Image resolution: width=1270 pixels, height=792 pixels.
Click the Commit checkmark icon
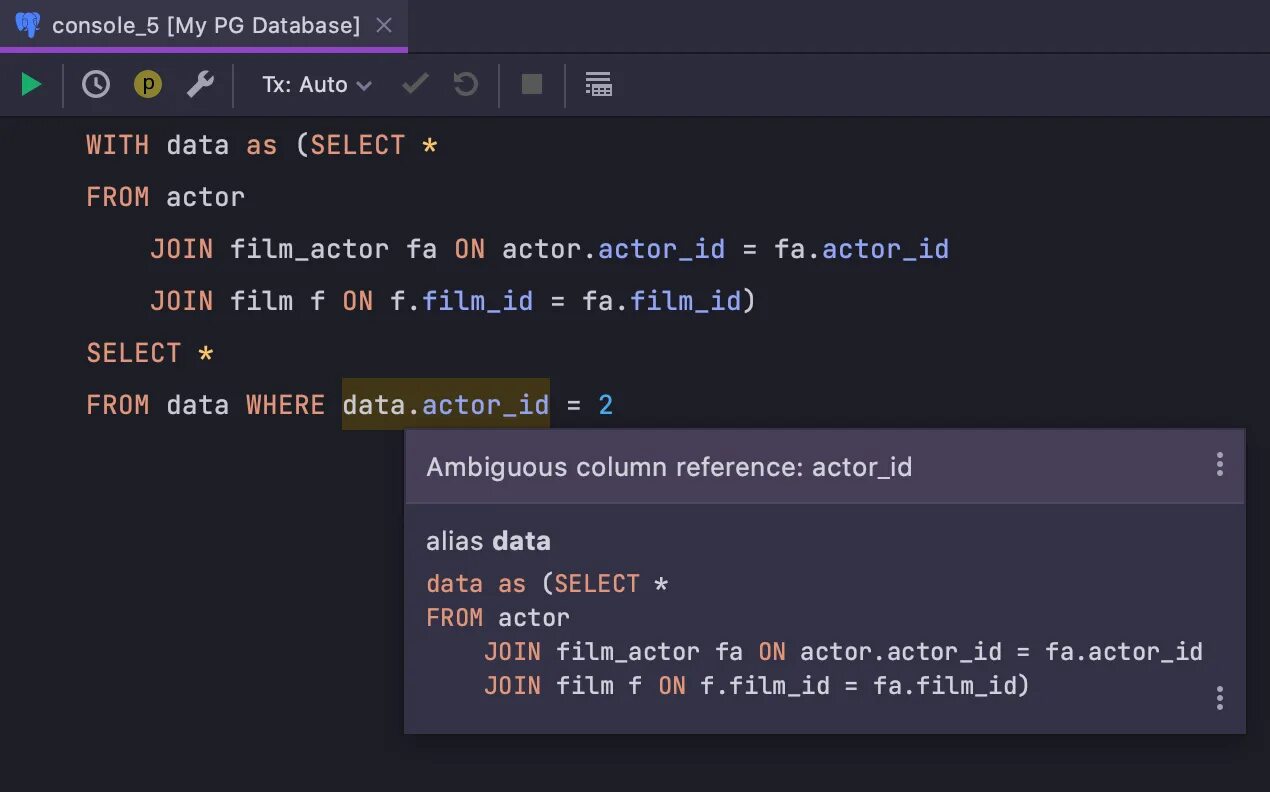tap(415, 85)
